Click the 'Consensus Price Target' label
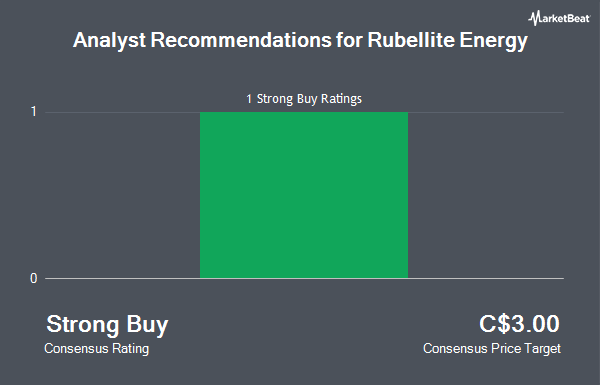Viewport: 600px width, 385px height. coord(492,349)
